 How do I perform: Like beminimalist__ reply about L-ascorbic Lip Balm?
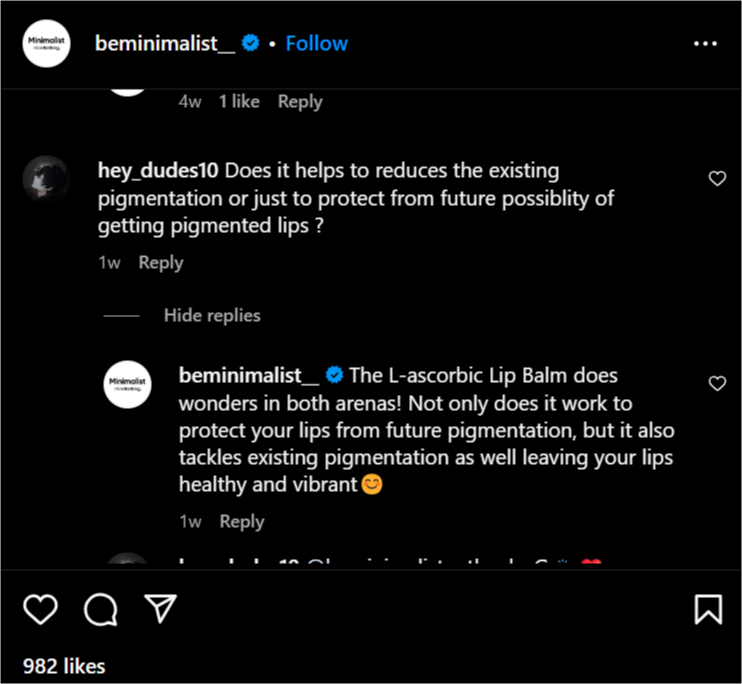click(717, 384)
